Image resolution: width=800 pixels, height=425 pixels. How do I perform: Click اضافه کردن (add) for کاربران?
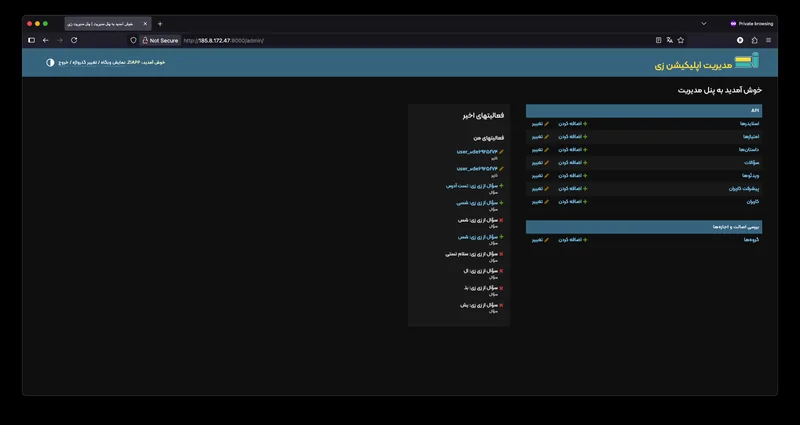572,202
